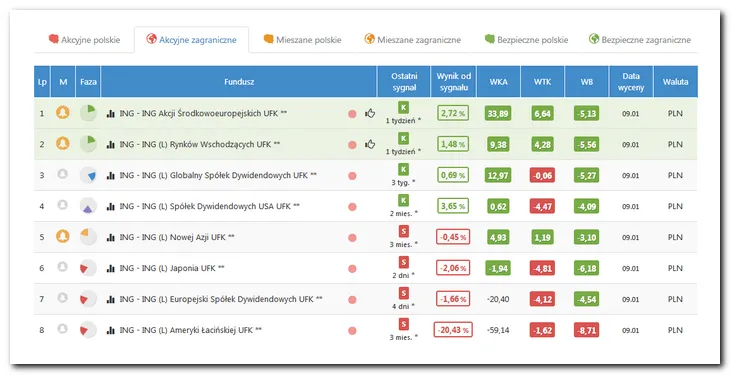Enable alert bell for Ameryki Łacińskiej fund
The height and width of the screenshot is (375, 731).
coord(62,328)
